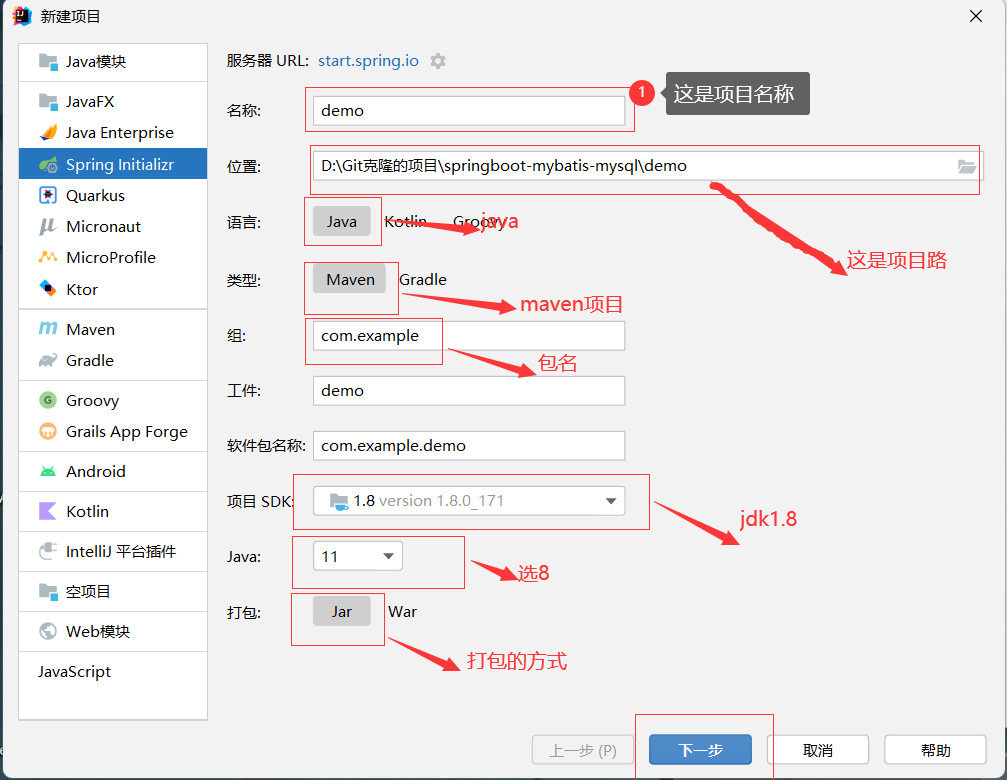Click the 打包: label text
The width and height of the screenshot is (1007, 780).
click(x=243, y=612)
